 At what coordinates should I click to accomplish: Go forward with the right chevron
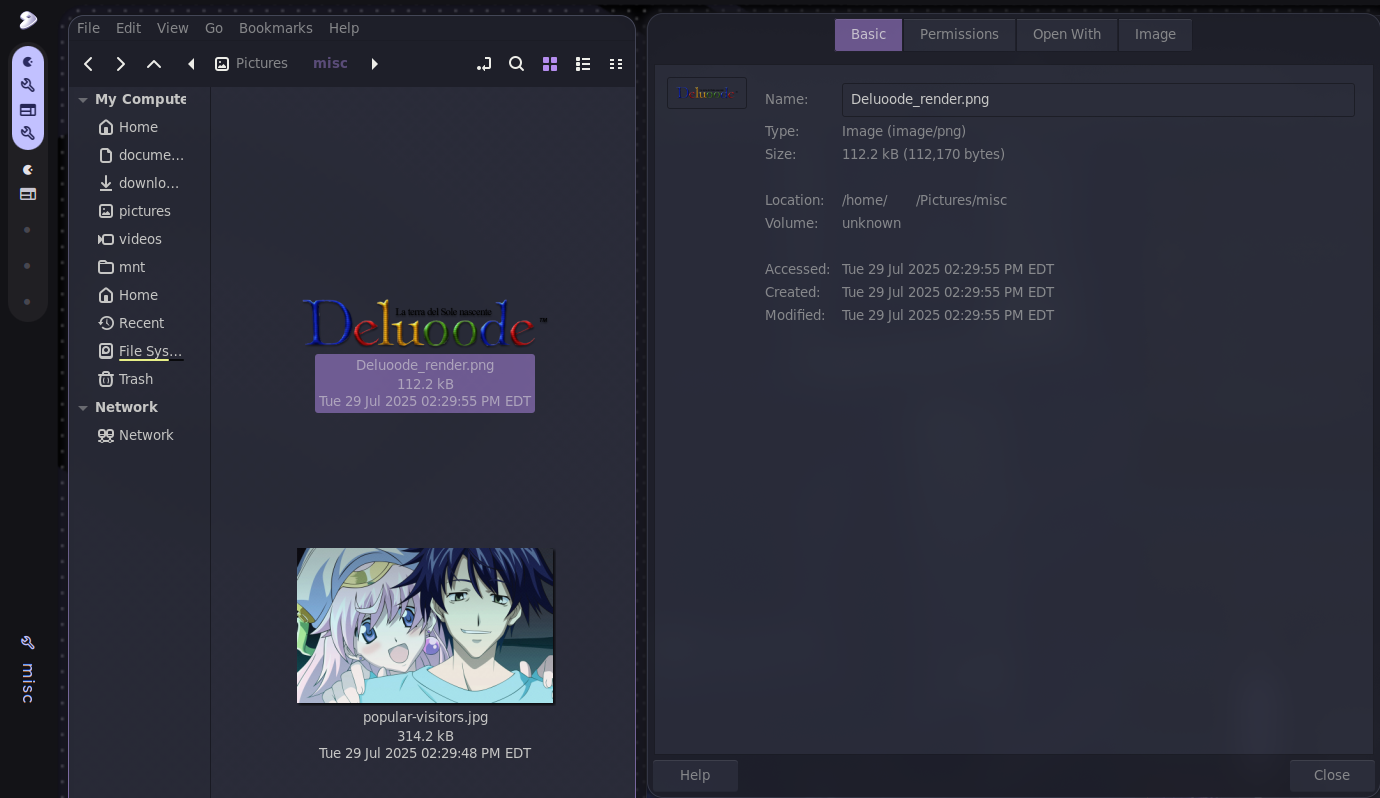pos(121,64)
